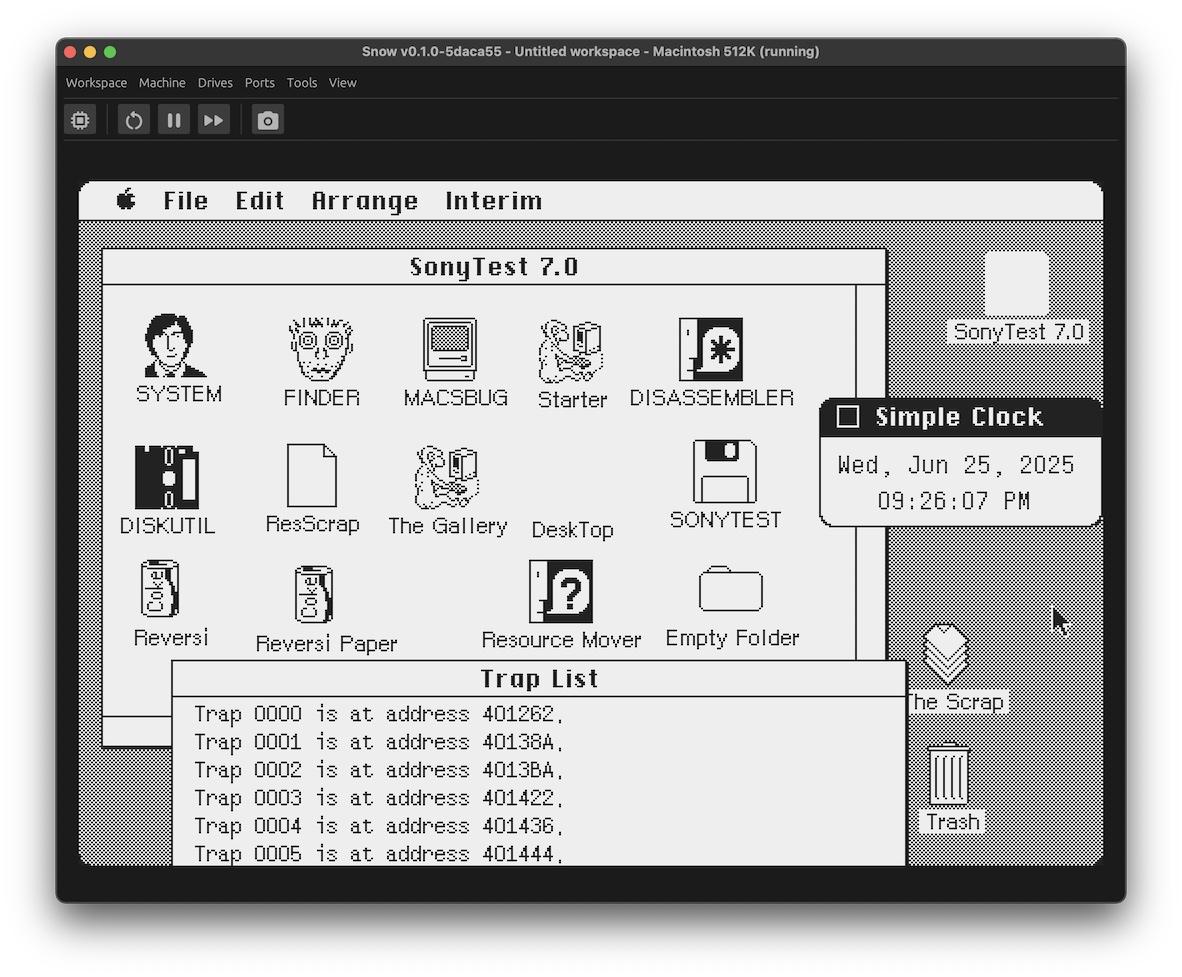Click the Trash icon
The width and height of the screenshot is (1182, 977).
click(x=948, y=774)
